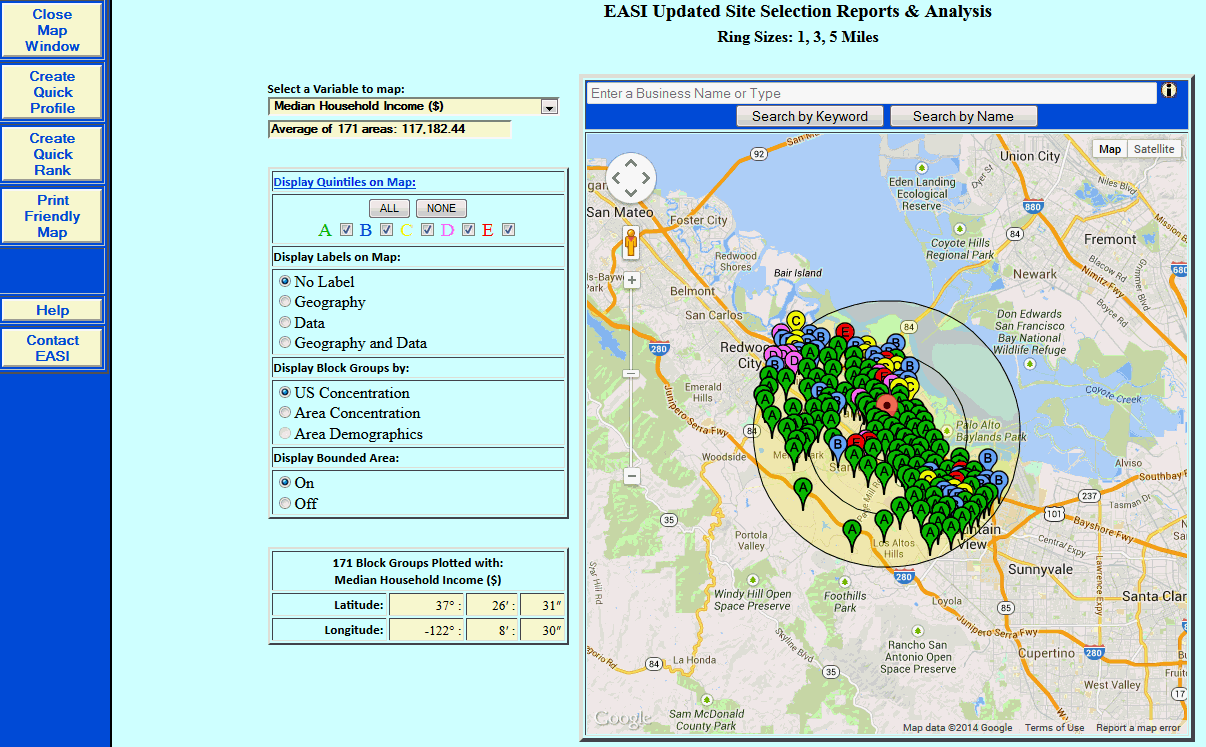Click the longitude degrees field
Screen dimensions: 1206x747
[x=425, y=630]
